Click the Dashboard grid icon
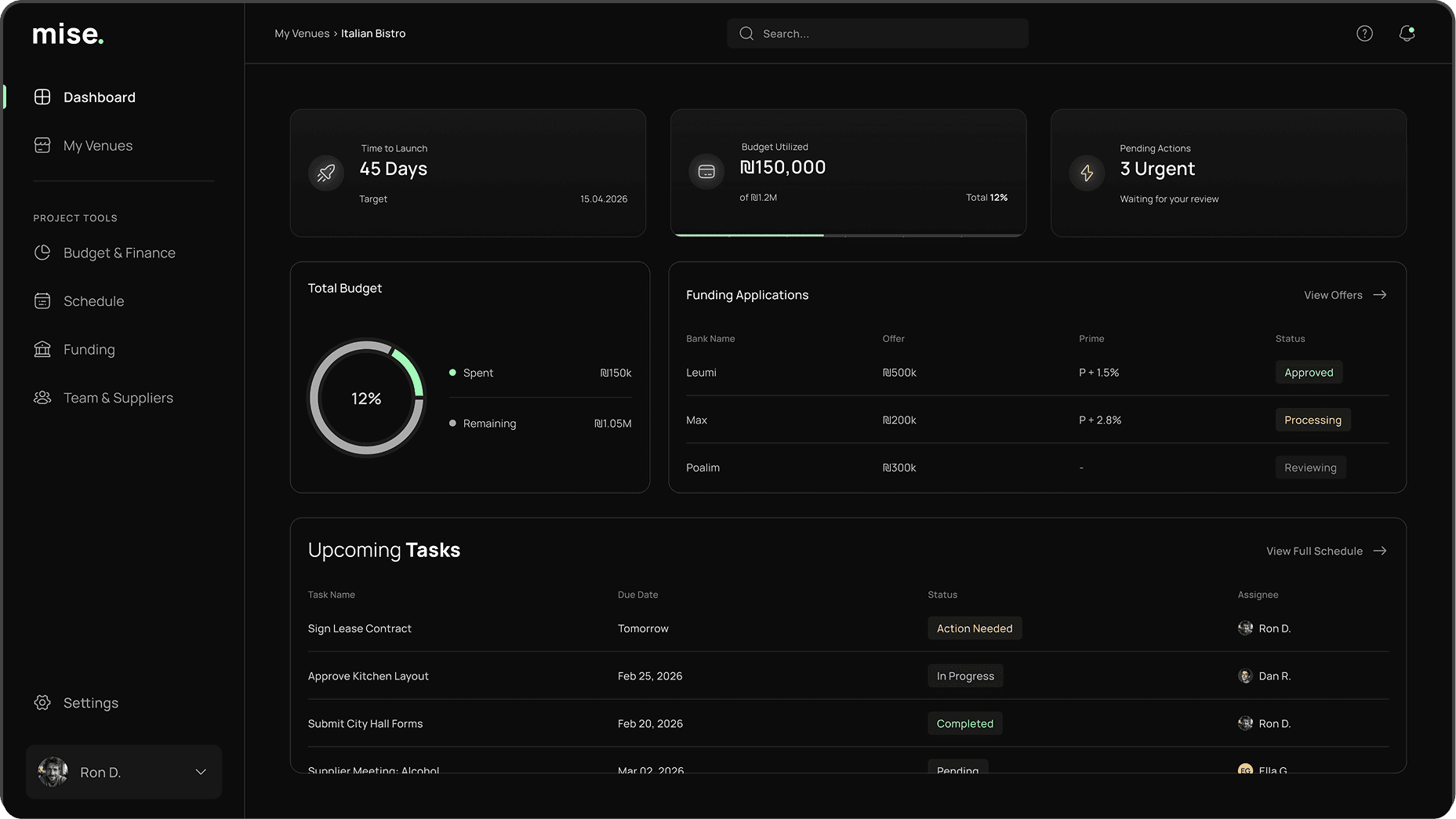Viewport: 1456px width, 819px height. (x=42, y=96)
